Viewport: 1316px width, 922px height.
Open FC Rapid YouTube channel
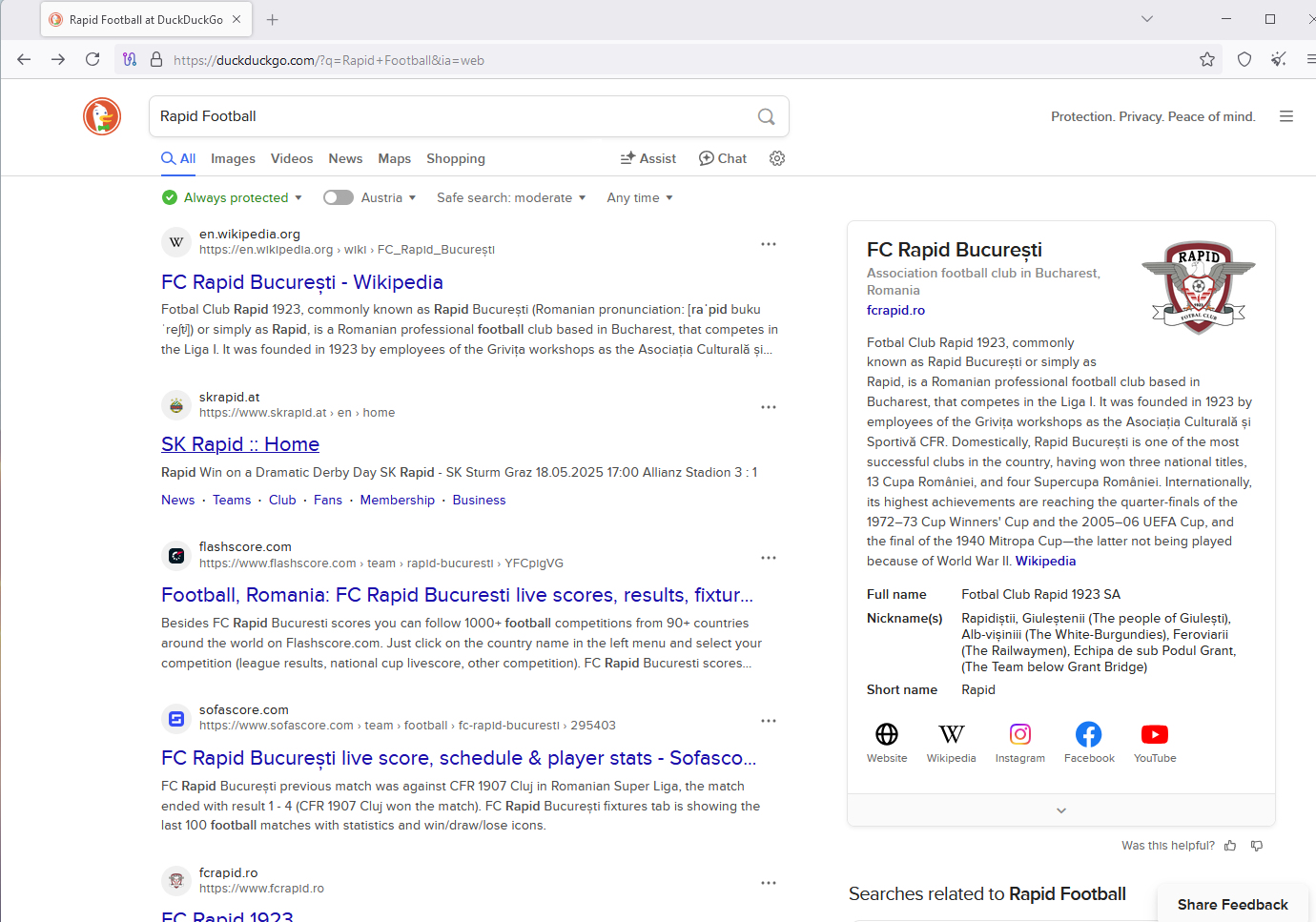(1155, 734)
